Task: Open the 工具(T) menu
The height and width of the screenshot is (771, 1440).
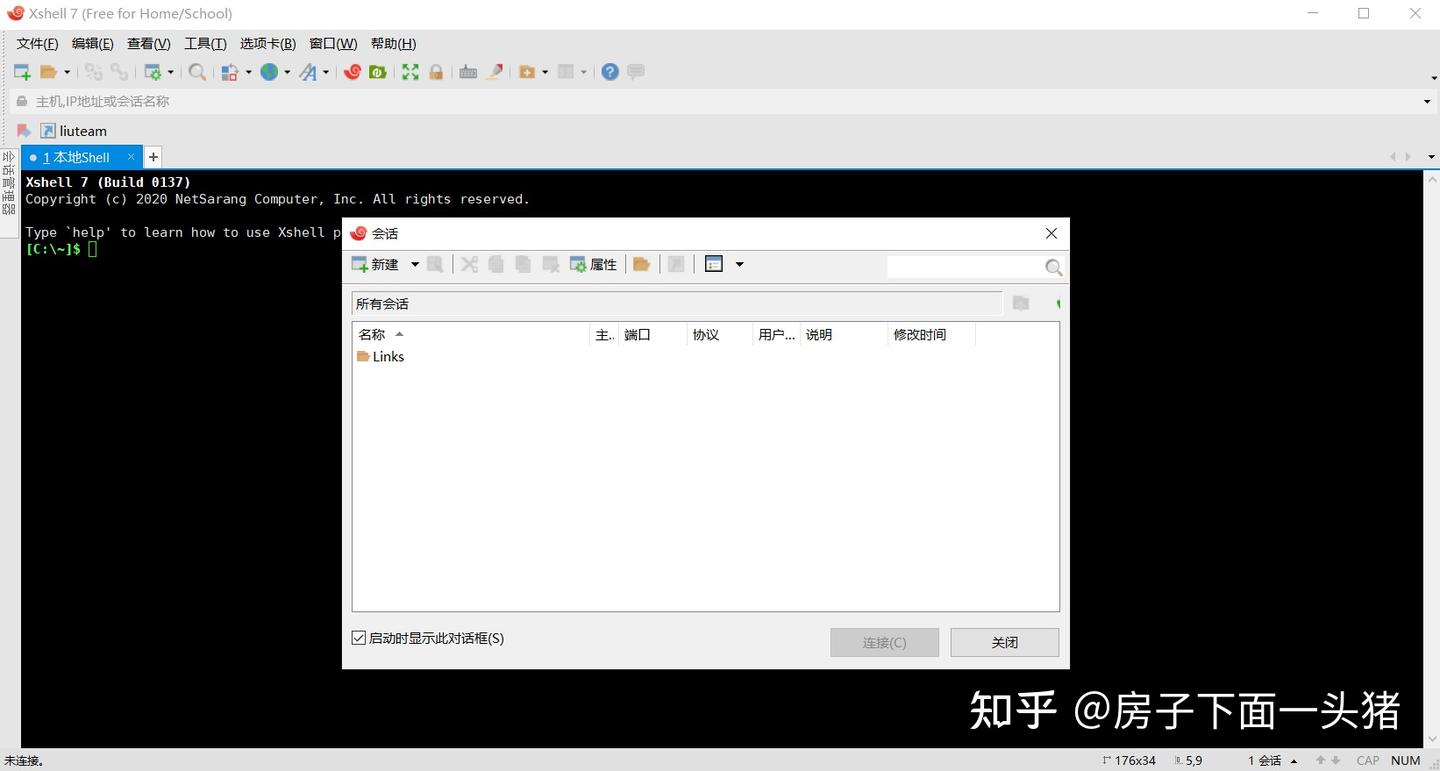Action: coord(205,43)
